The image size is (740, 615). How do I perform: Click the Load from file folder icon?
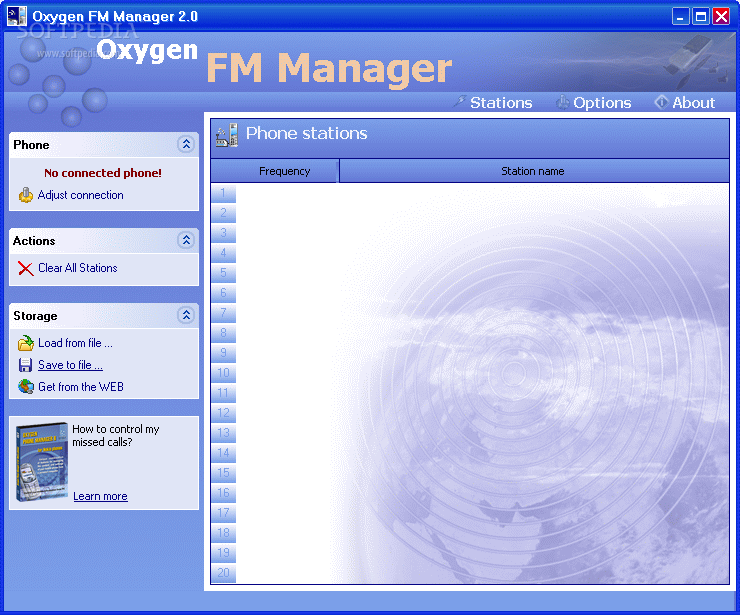pyautogui.click(x=25, y=343)
